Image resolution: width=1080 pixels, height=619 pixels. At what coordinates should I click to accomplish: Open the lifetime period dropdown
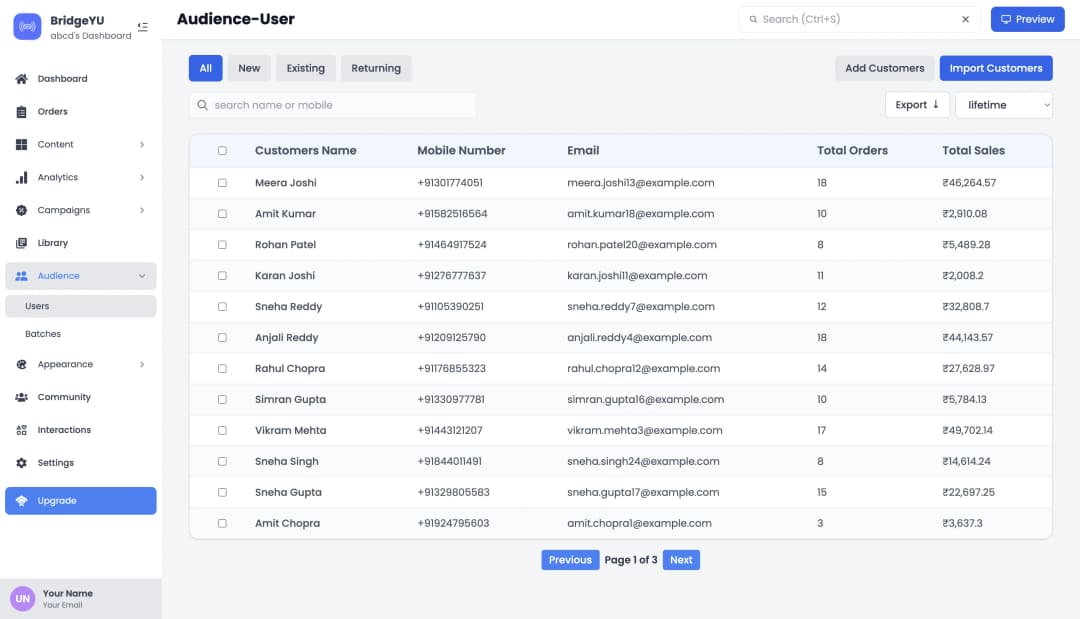point(1004,105)
